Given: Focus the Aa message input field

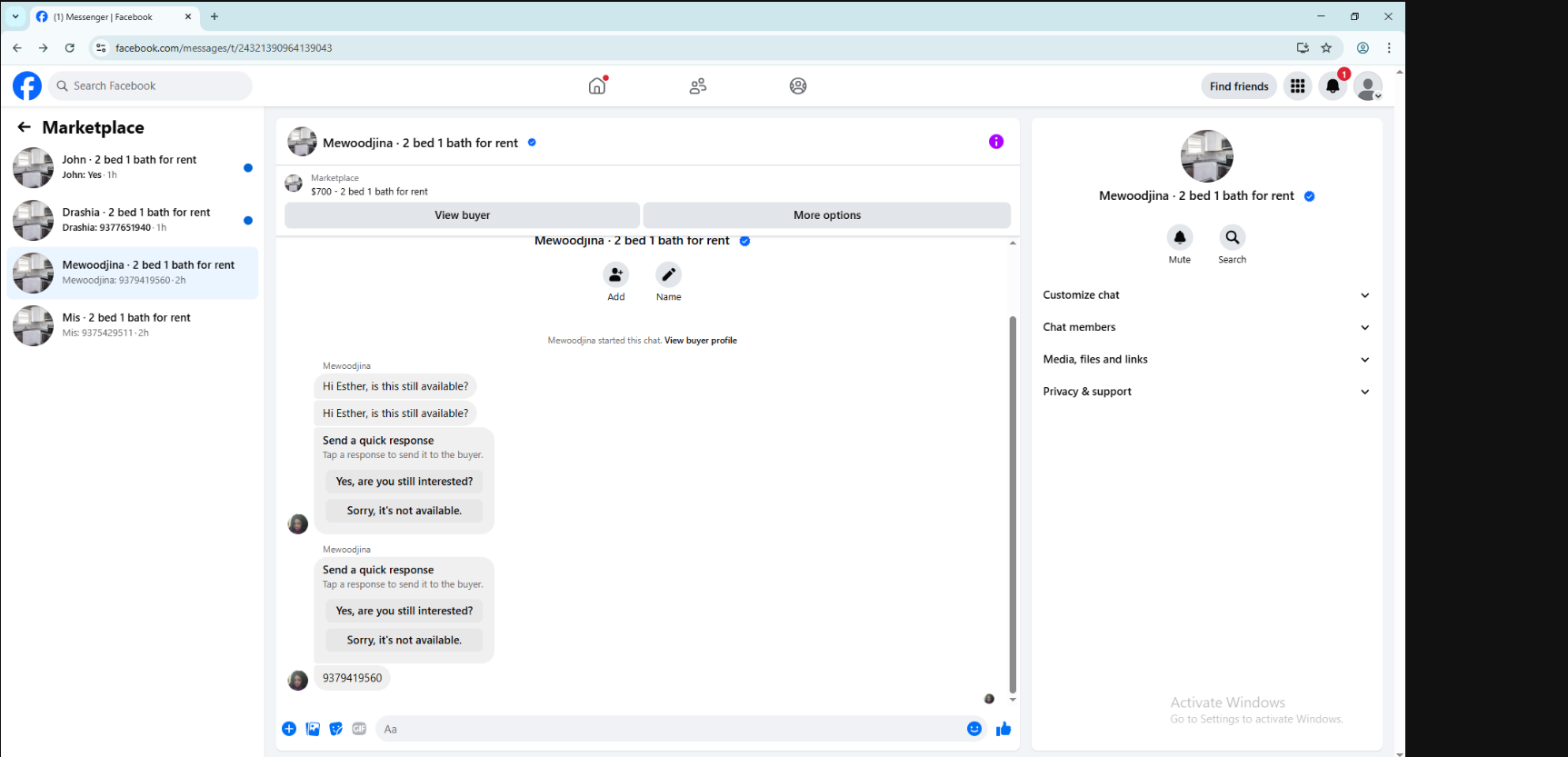Looking at the screenshot, I should click(671, 729).
